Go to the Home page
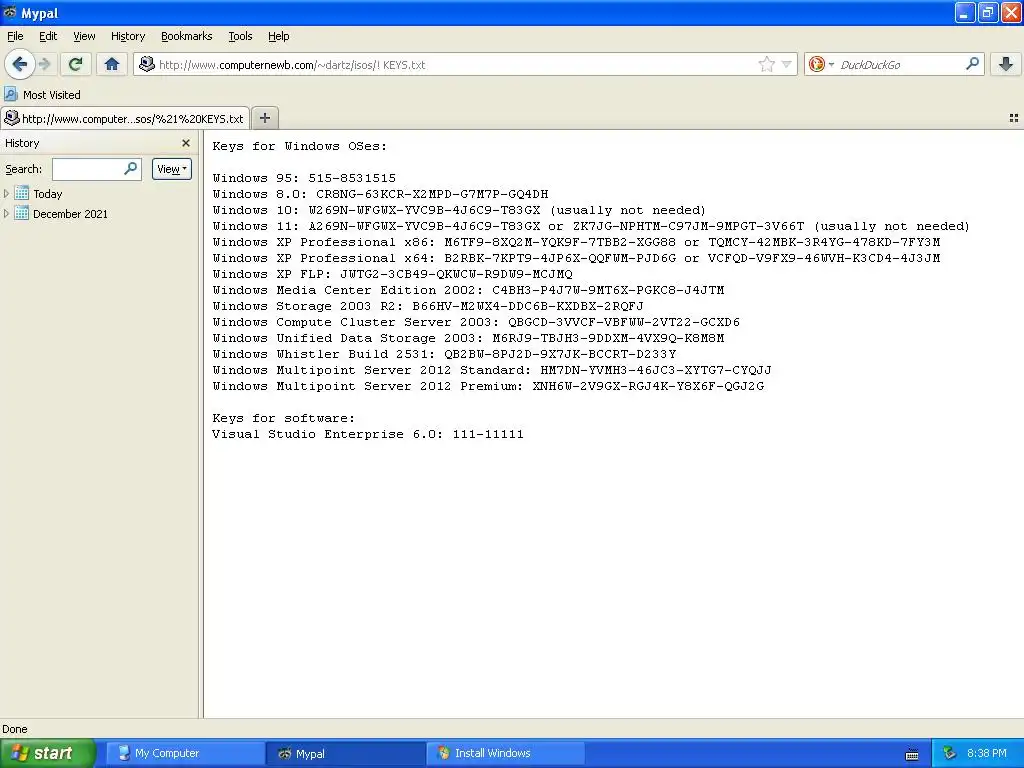The width and height of the screenshot is (1024, 768). click(112, 64)
